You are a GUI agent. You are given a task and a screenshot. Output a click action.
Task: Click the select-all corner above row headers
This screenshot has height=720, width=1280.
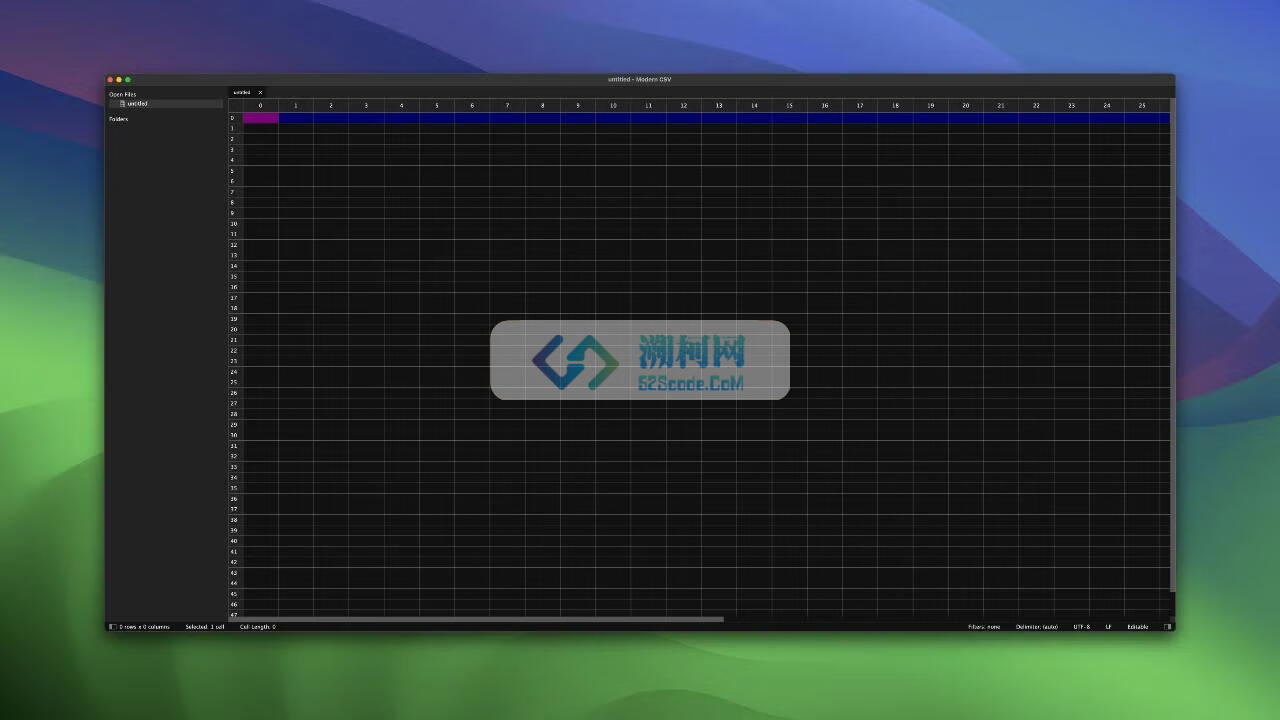tap(235, 105)
